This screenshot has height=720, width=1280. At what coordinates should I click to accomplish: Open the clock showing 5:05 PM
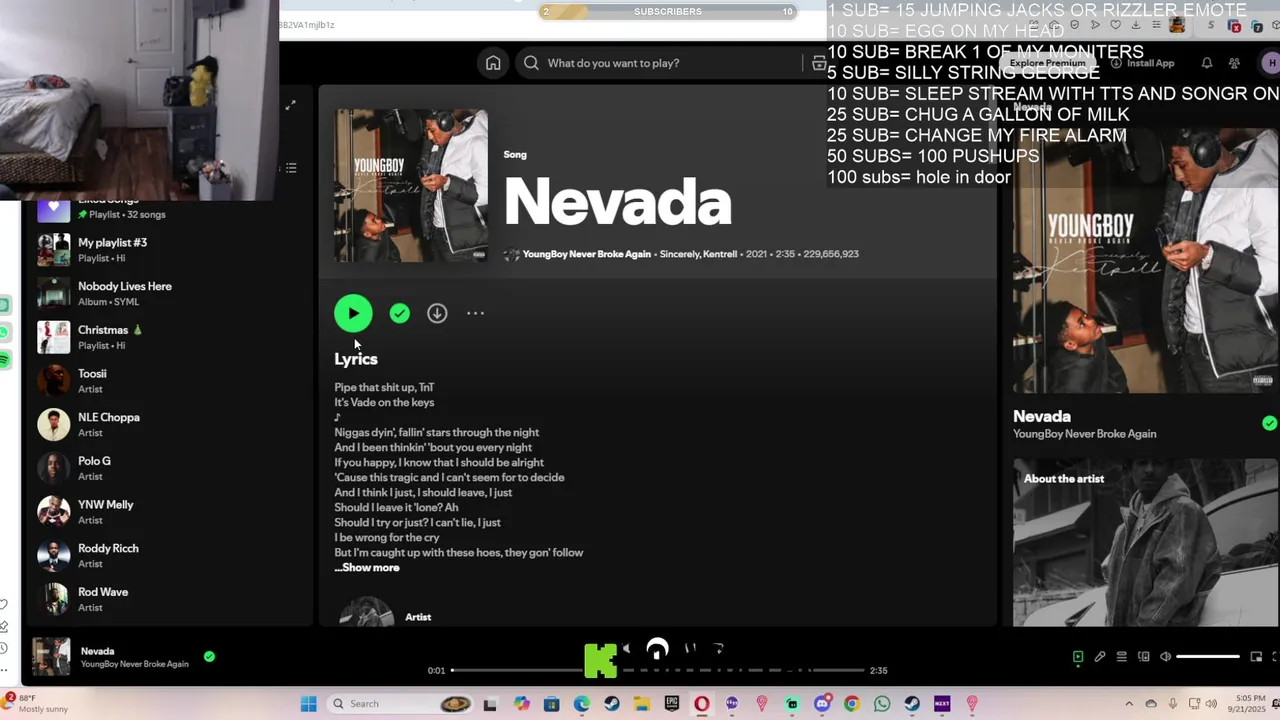[x=1247, y=704]
